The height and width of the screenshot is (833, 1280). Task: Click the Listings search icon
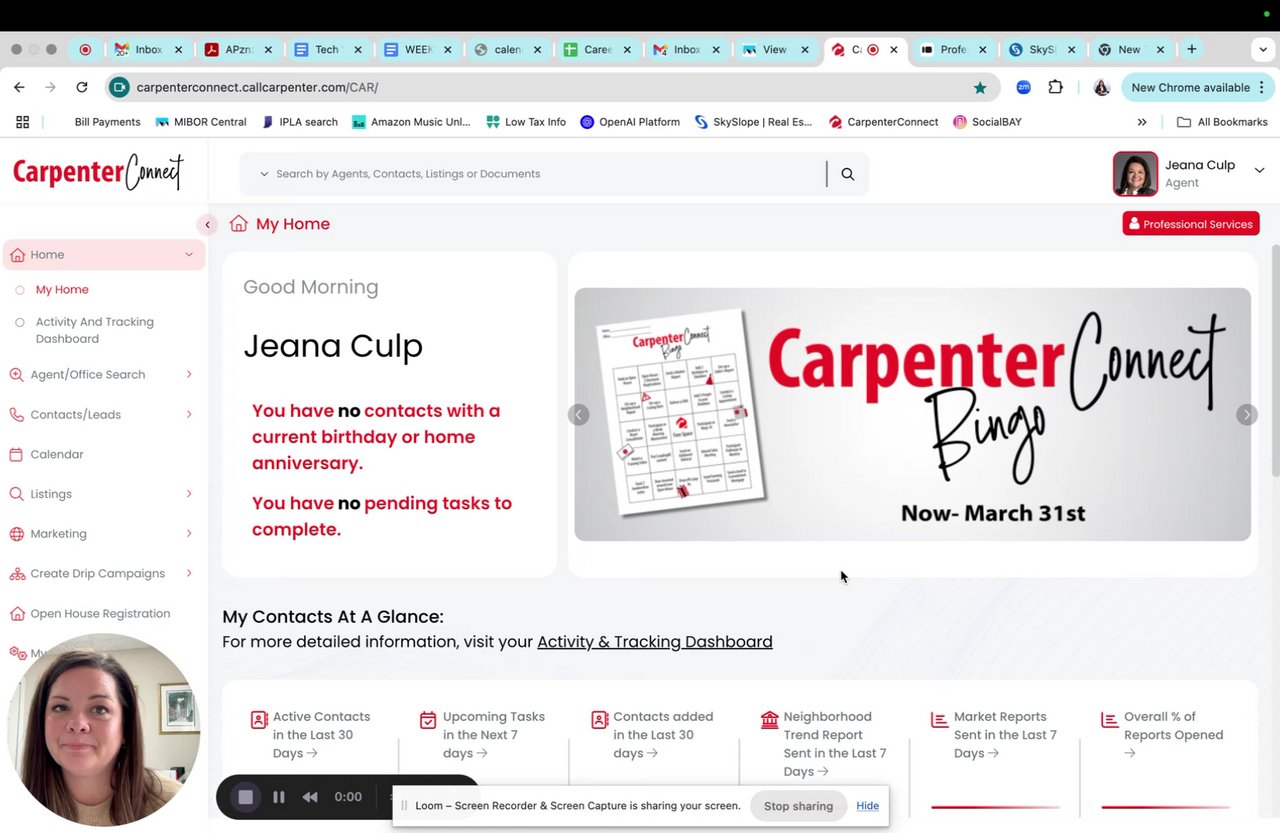16,494
